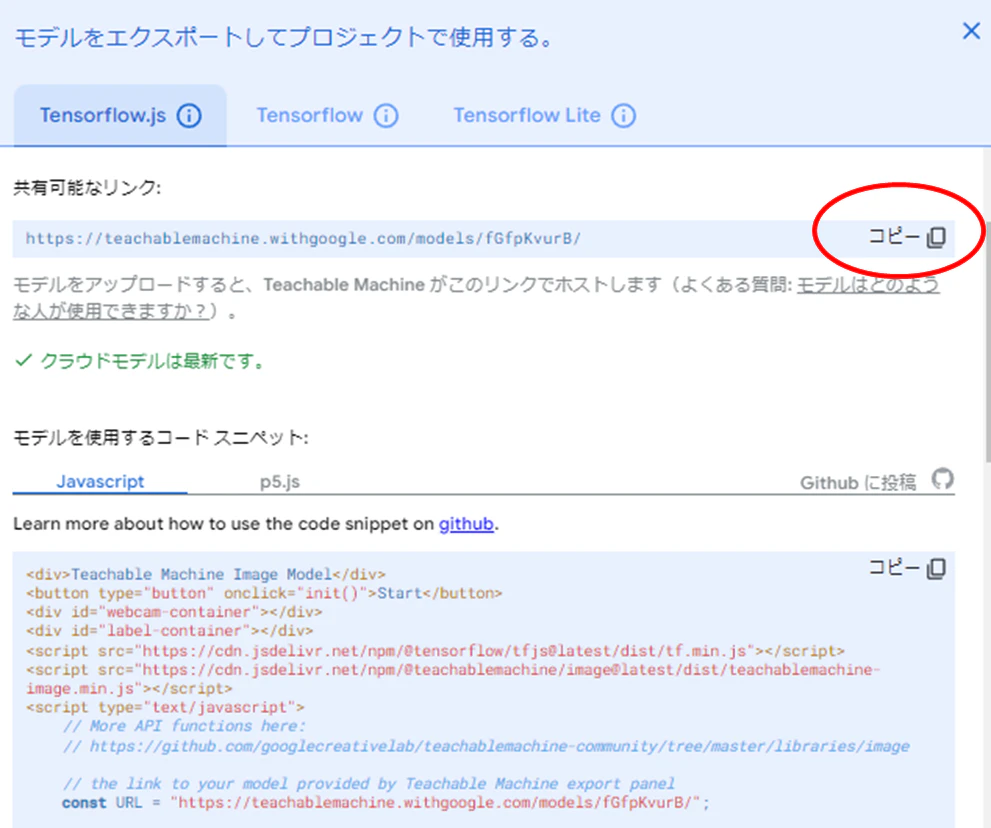991x828 pixels.
Task: Click the '// More API functions here:' comment
Action: pyautogui.click(x=184, y=726)
